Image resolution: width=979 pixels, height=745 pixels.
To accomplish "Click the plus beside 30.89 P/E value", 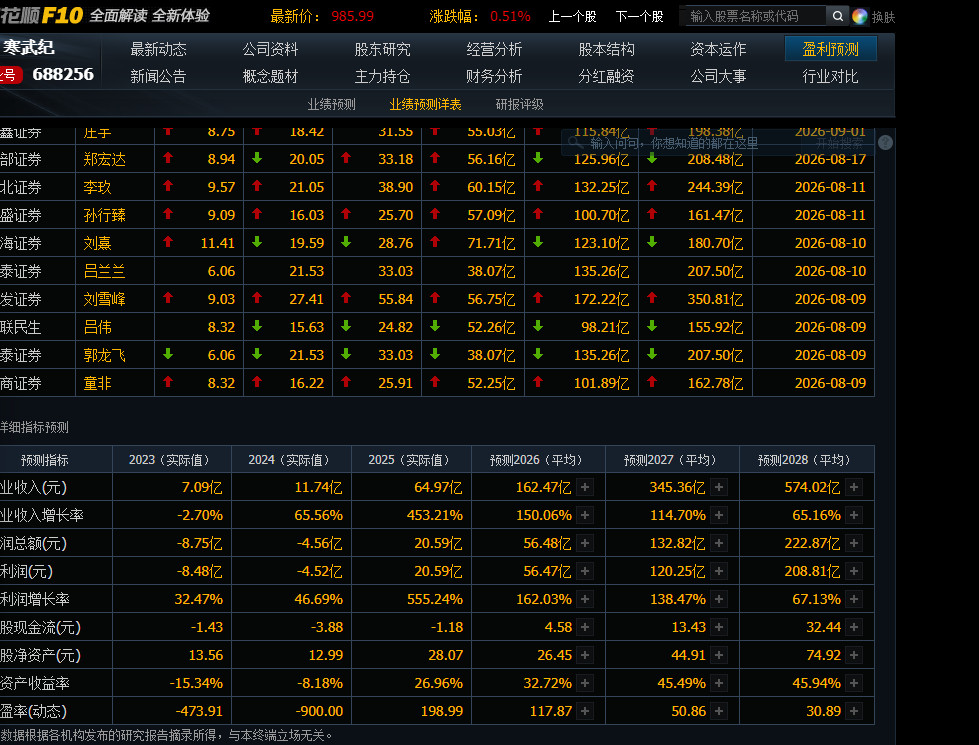I will click(854, 711).
